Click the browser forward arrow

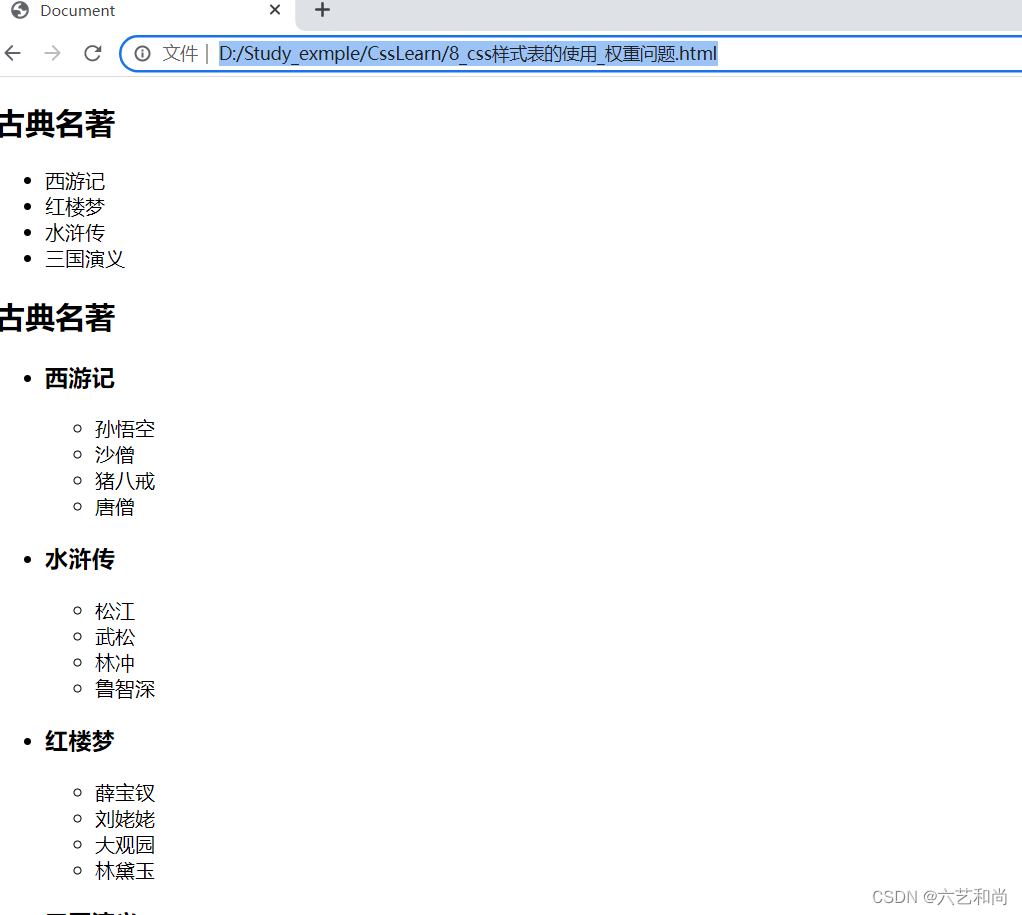tap(52, 53)
